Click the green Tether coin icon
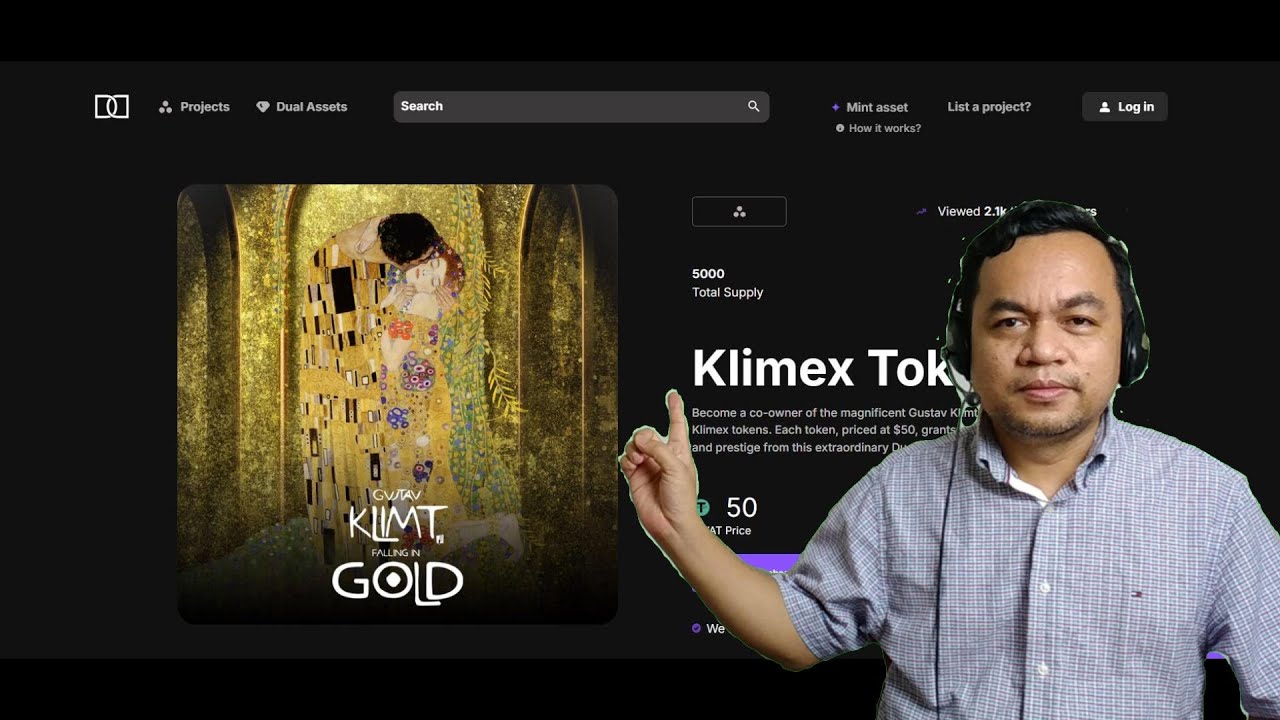Image resolution: width=1280 pixels, height=720 pixels. 702,508
